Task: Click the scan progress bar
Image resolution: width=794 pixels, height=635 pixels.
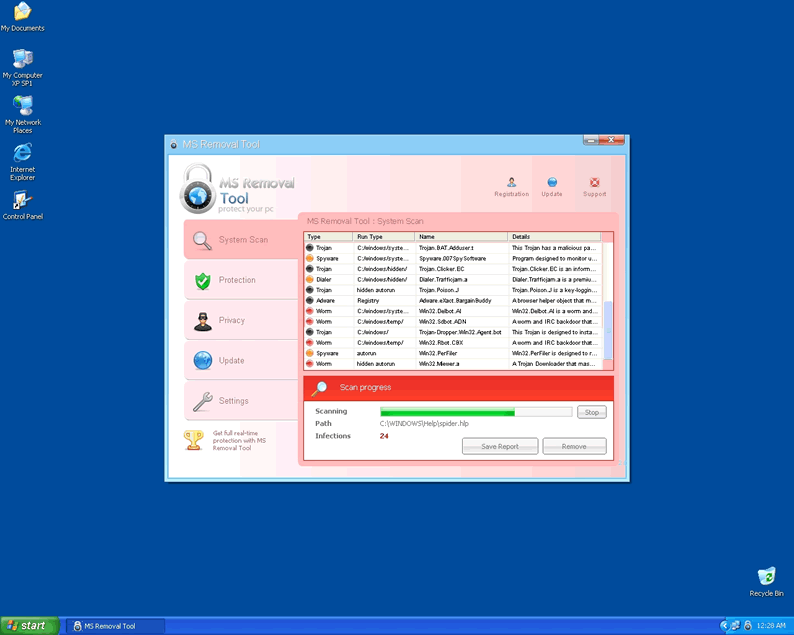Action: click(475, 412)
